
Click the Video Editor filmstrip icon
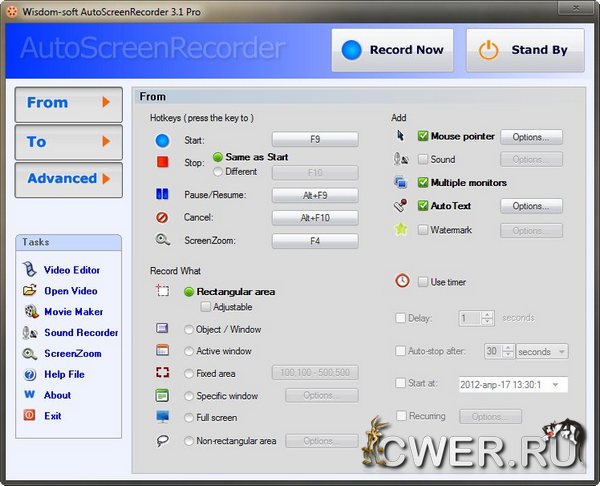tap(29, 269)
